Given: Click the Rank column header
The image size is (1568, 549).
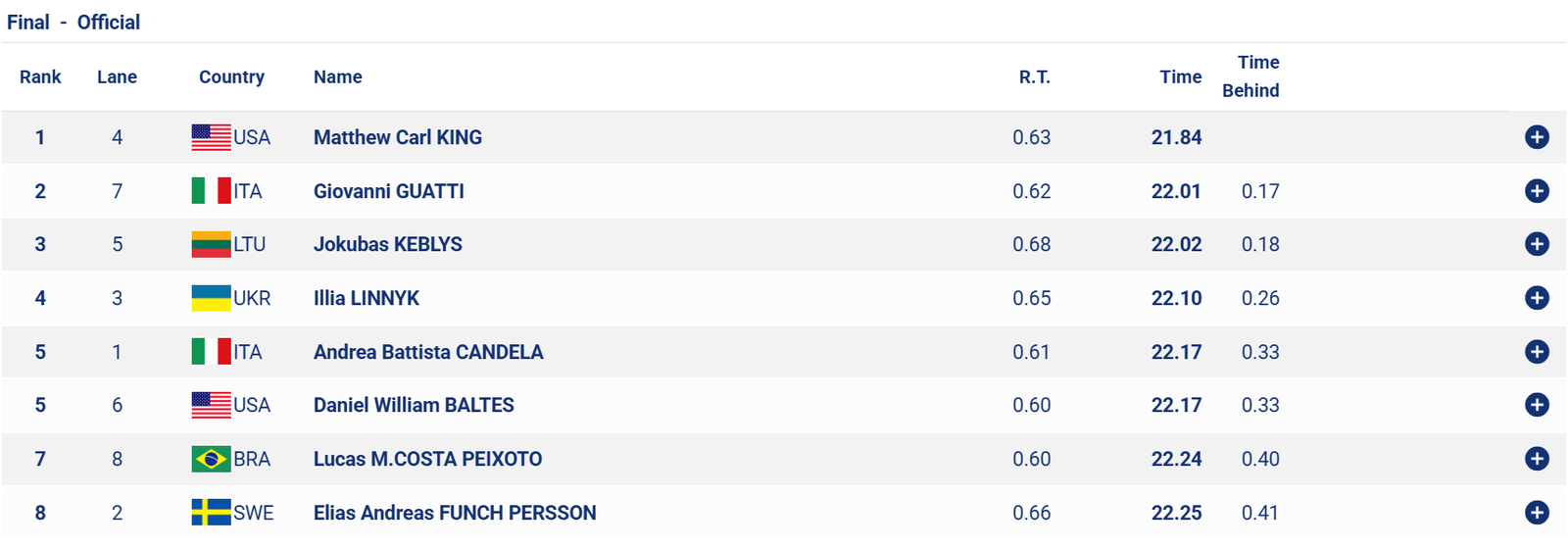Looking at the screenshot, I should 40,76.
